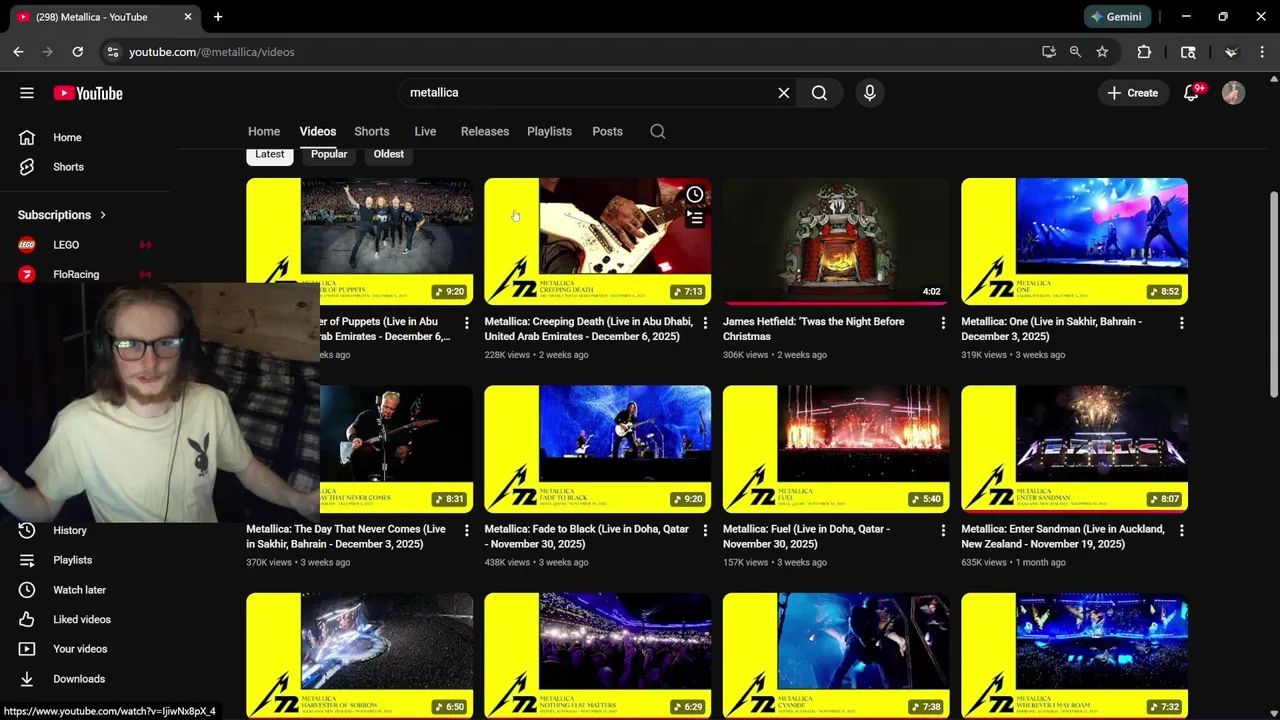The width and height of the screenshot is (1280, 720).
Task: Open options menu for 'Twas the Night Before Christmas
Action: [x=943, y=323]
